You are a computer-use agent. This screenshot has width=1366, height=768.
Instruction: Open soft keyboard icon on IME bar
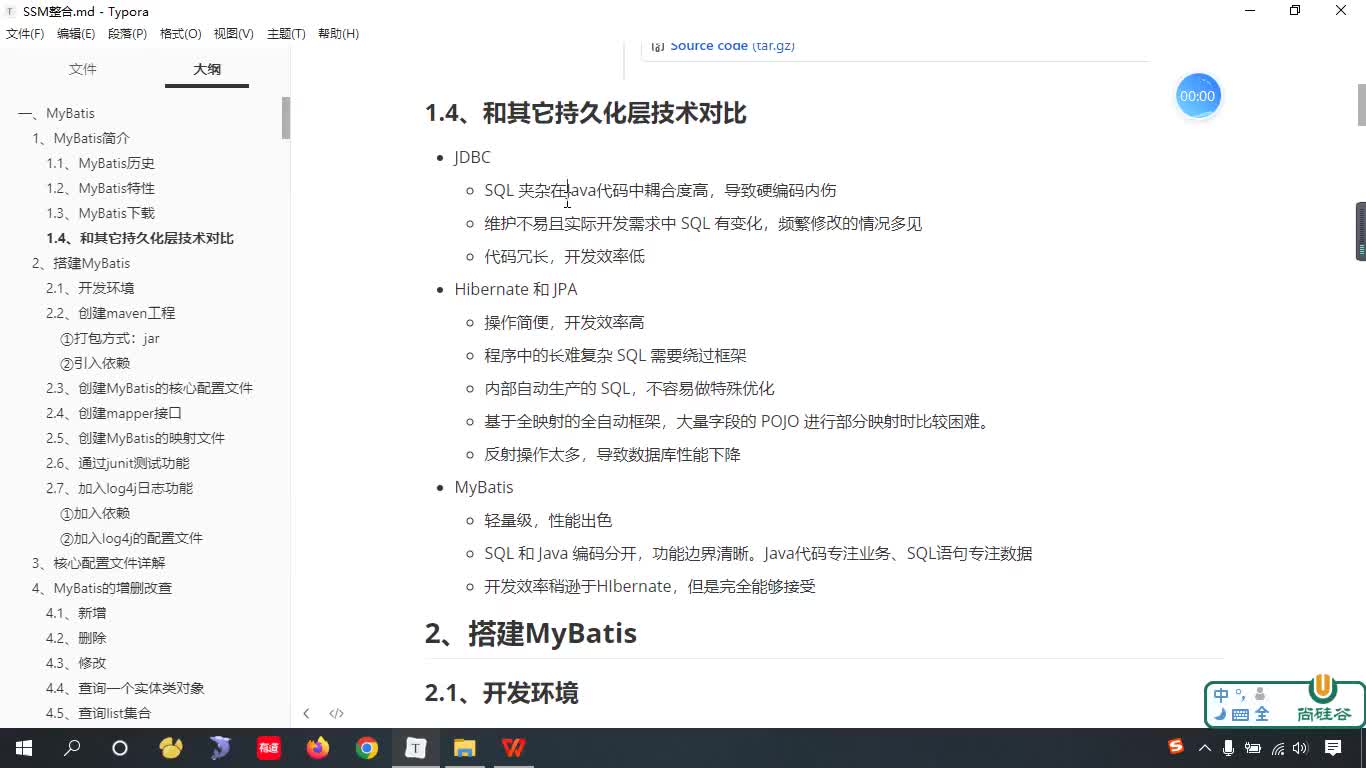[1240, 714]
